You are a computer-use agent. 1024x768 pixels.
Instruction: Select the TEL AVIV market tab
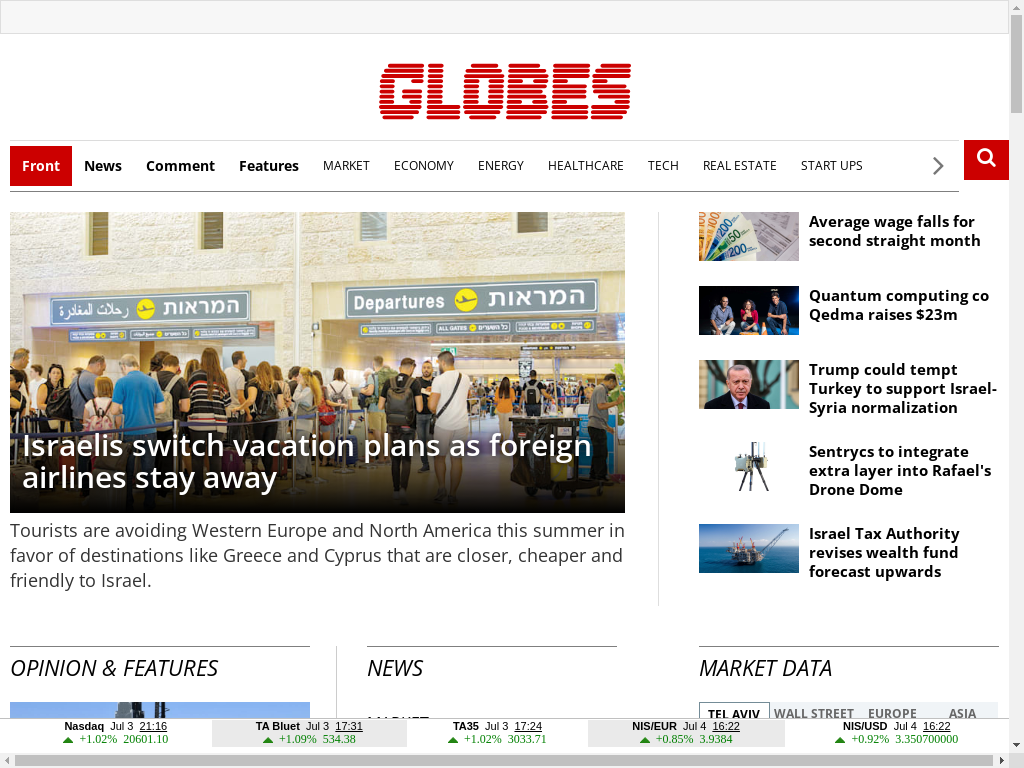click(734, 712)
